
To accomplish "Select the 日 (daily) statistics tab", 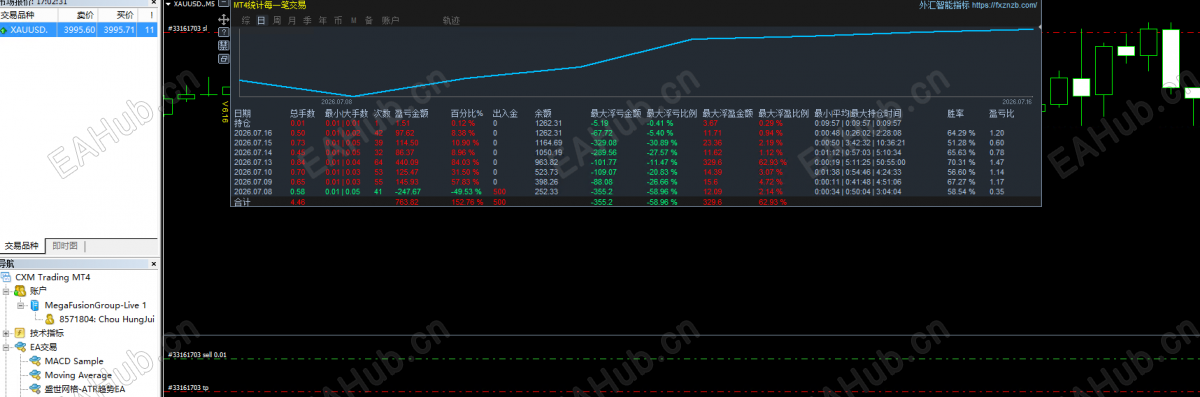I will 261,20.
